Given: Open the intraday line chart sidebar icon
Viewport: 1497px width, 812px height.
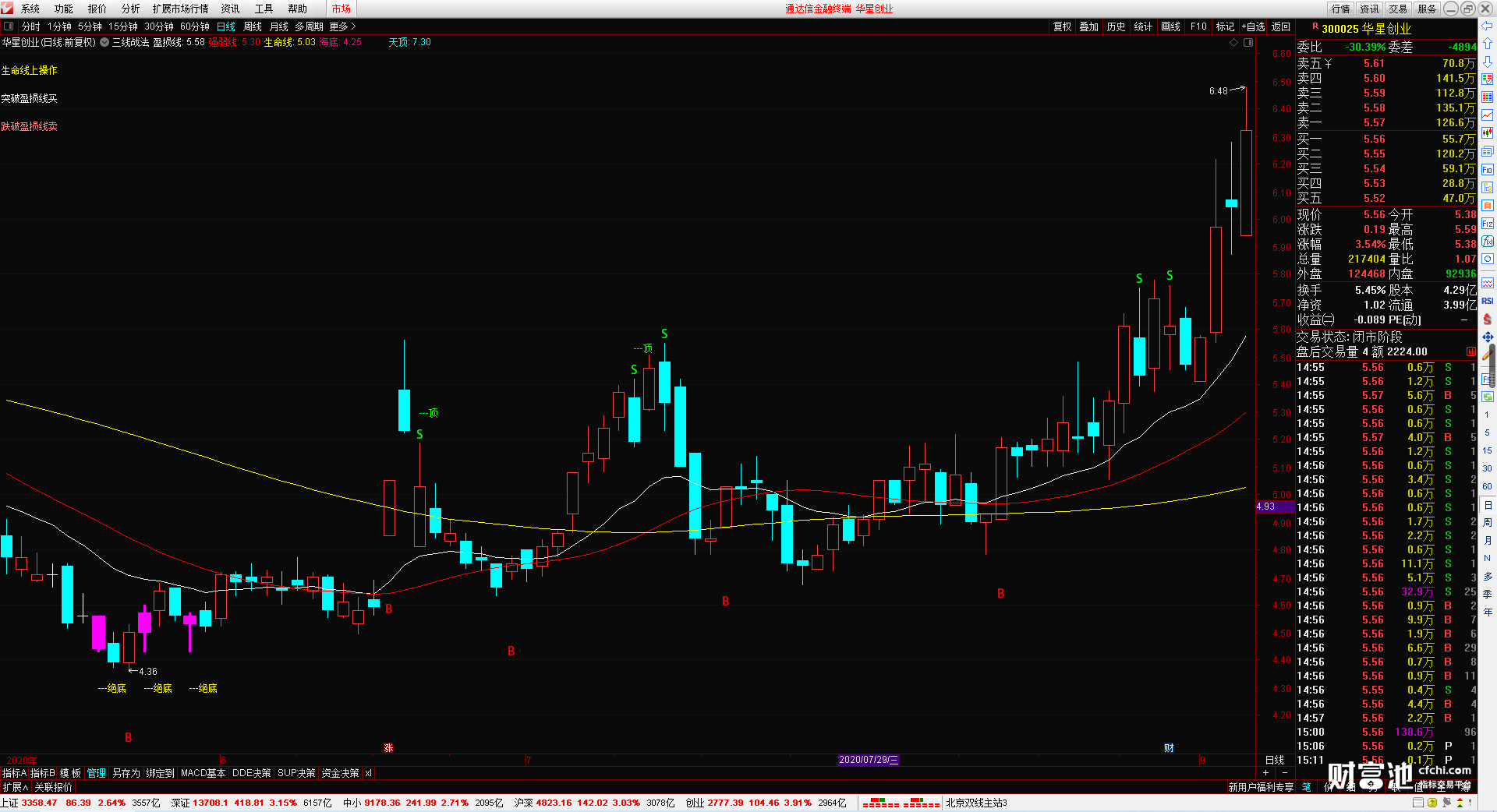Looking at the screenshot, I should tap(1488, 115).
